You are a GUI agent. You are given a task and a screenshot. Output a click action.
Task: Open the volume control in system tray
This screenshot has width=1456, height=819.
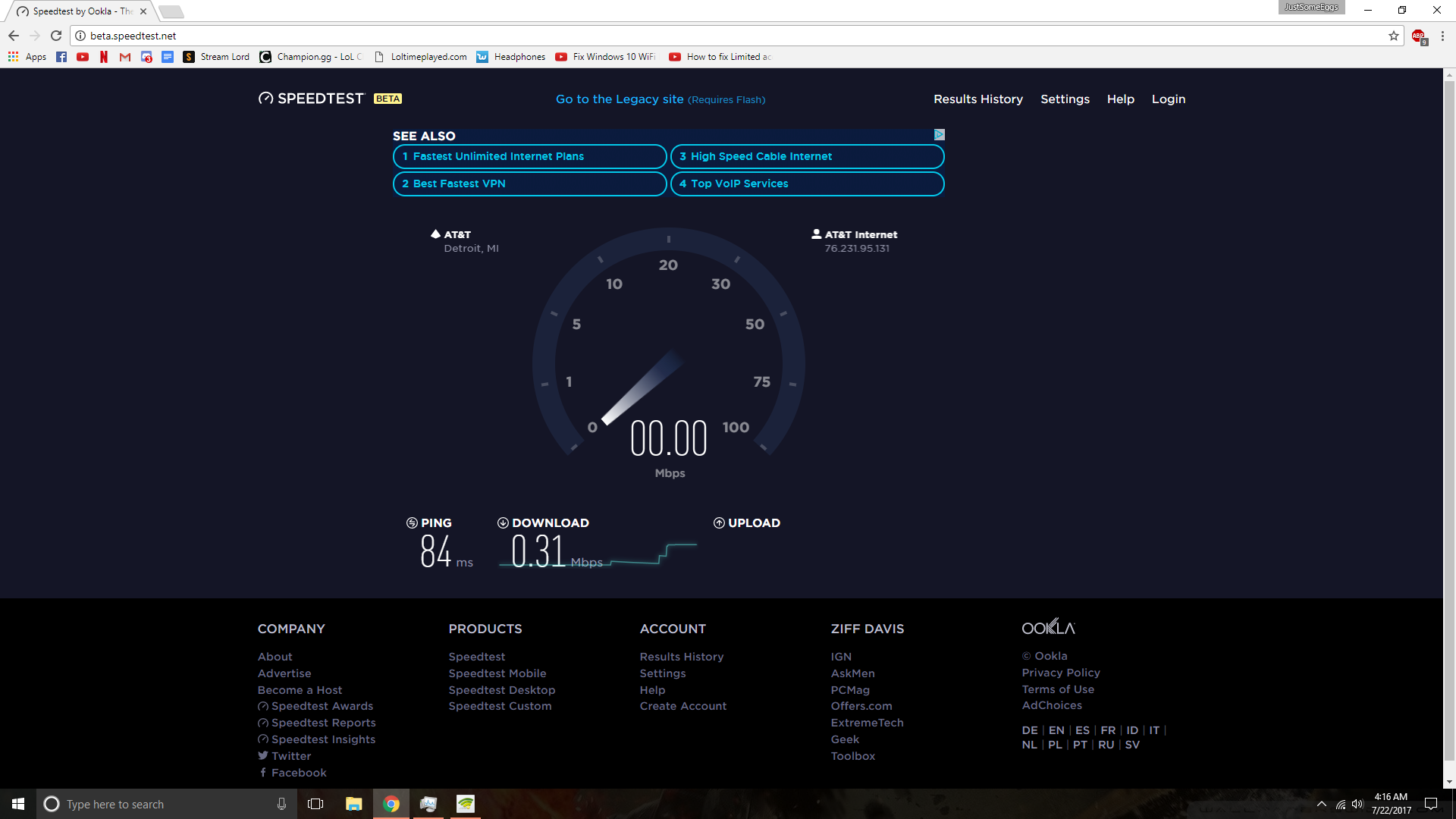pyautogui.click(x=1357, y=804)
